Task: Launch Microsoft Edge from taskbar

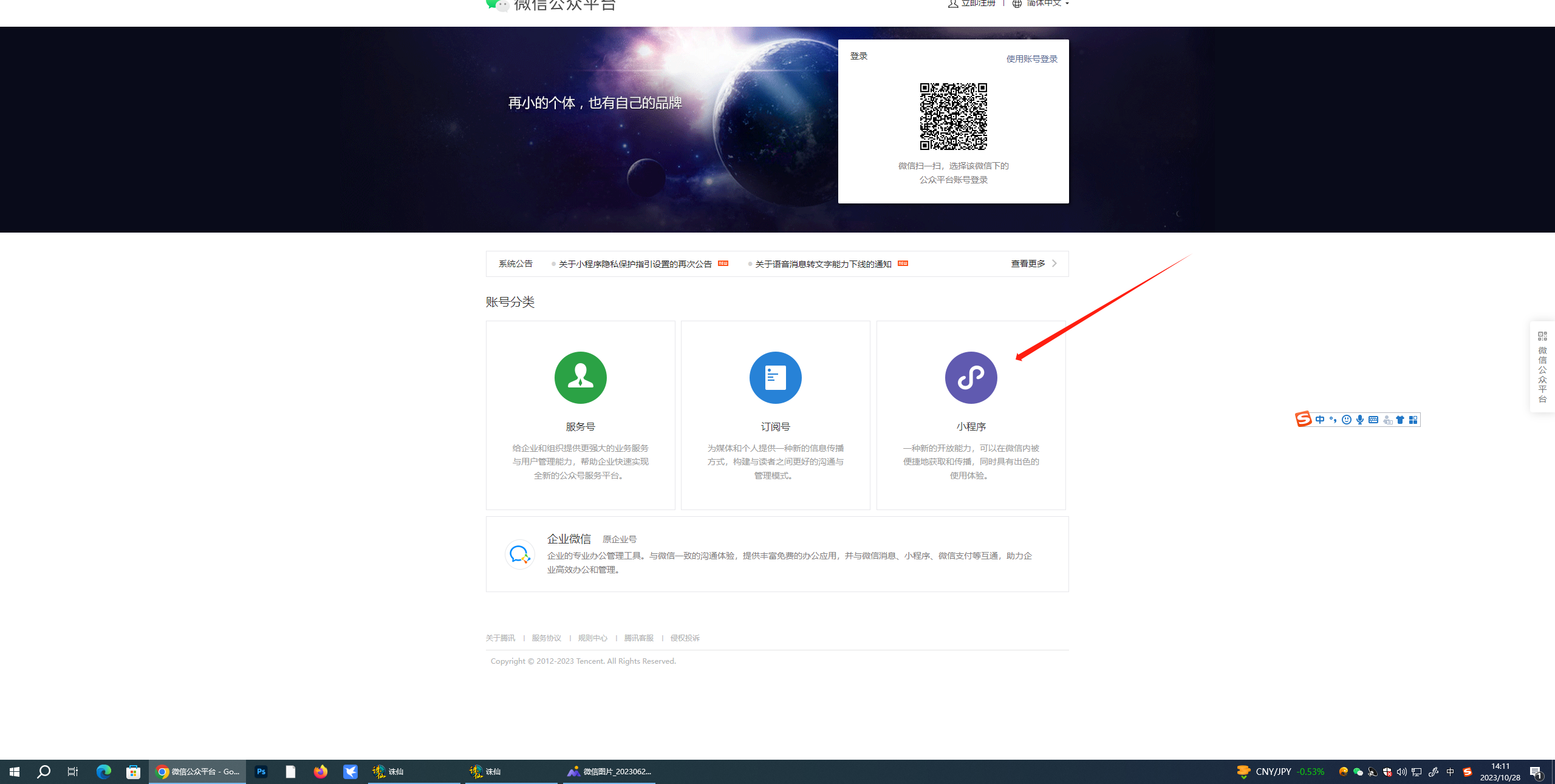Action: coord(103,771)
